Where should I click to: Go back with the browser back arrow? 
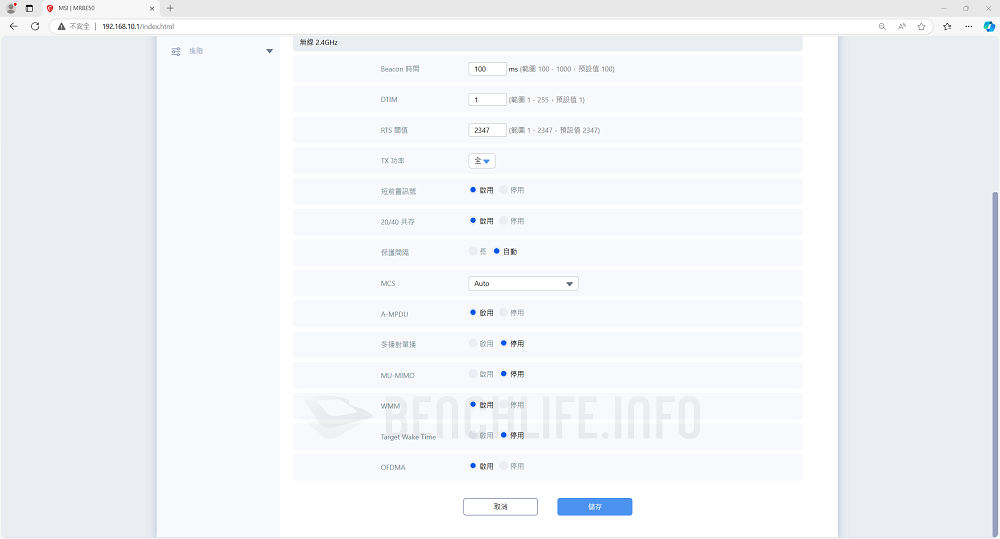click(x=13, y=26)
